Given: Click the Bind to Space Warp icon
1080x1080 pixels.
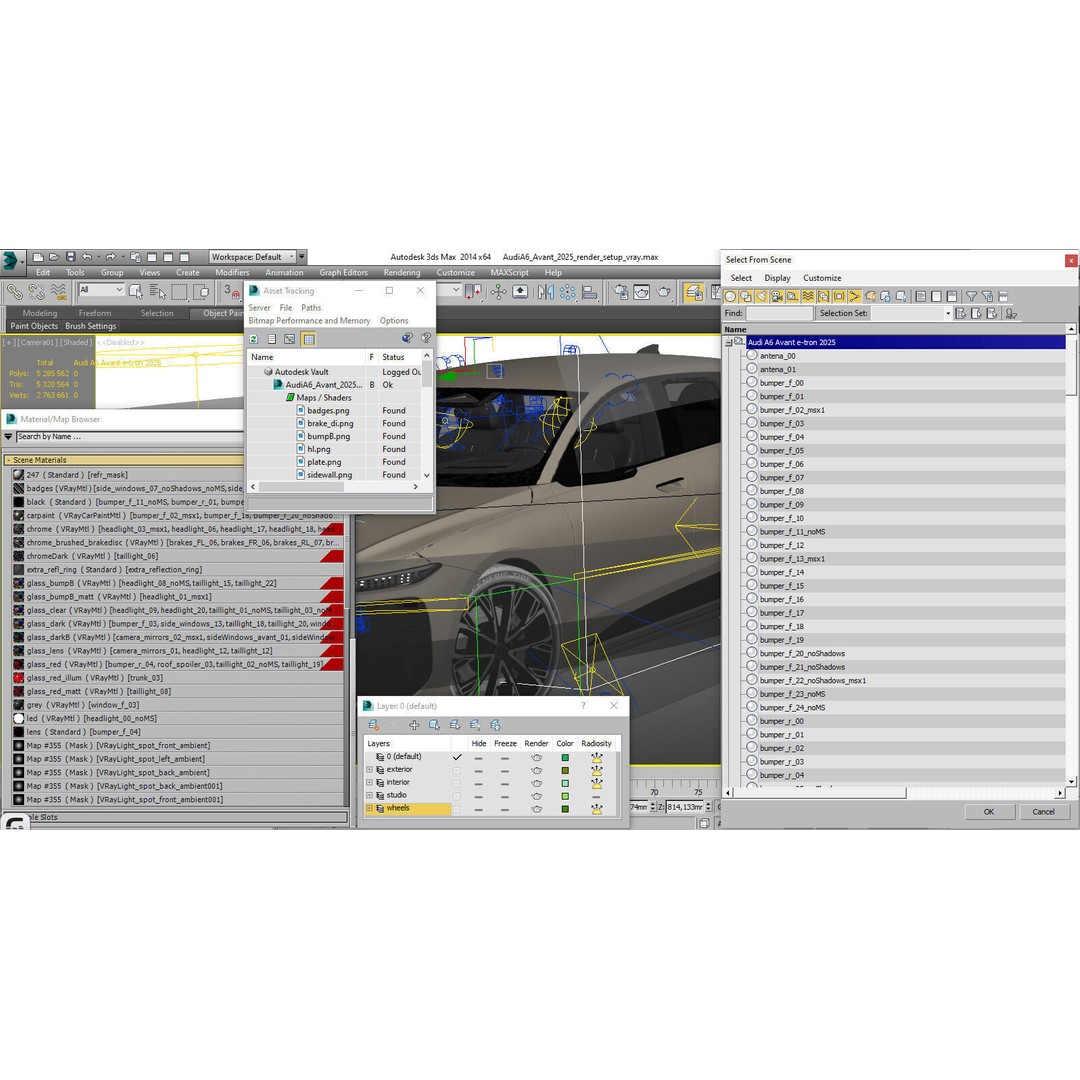Looking at the screenshot, I should [x=59, y=292].
